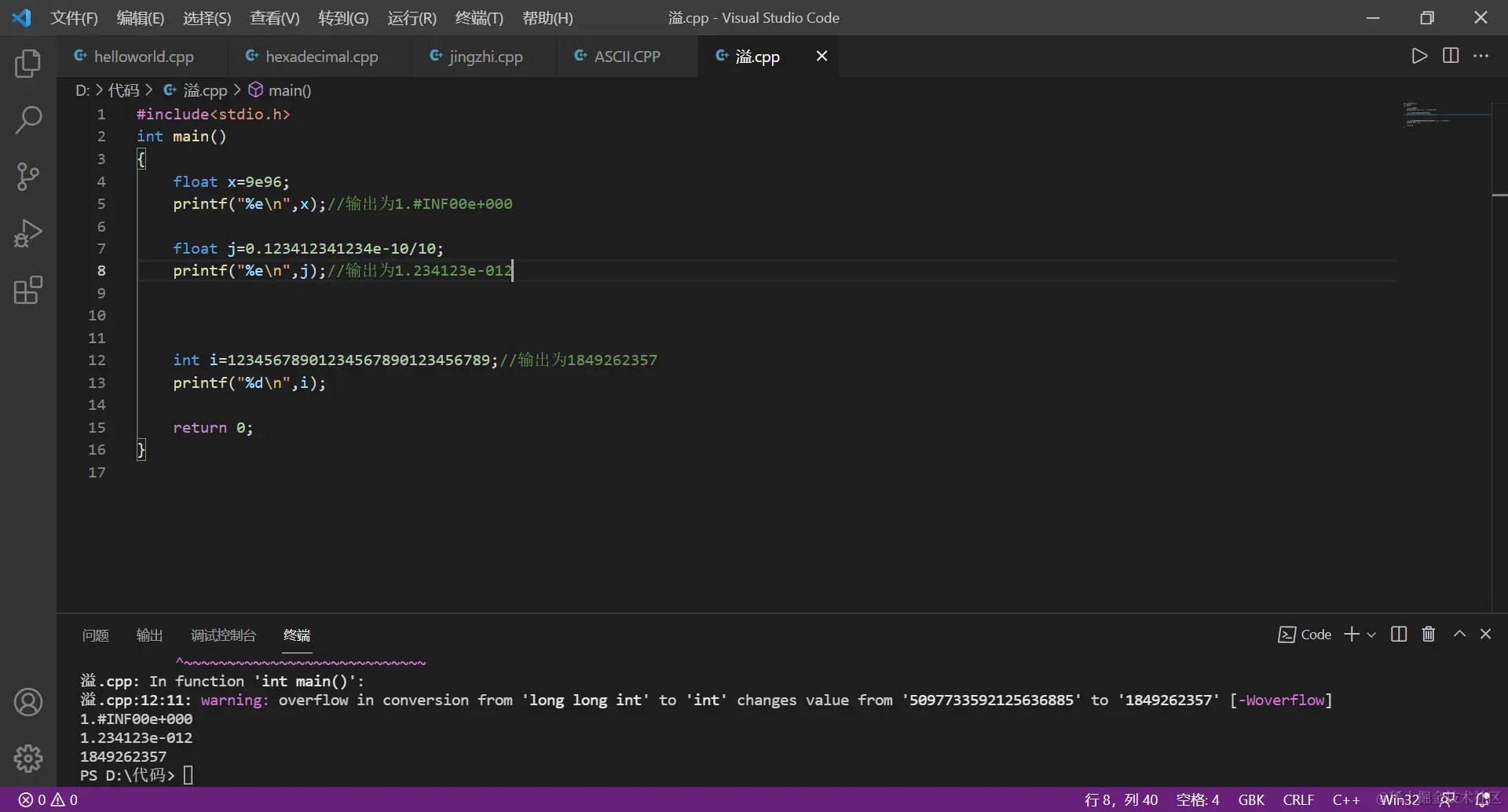The width and height of the screenshot is (1508, 812).
Task: Switch to the 调试控制台 panel tab
Action: click(x=222, y=635)
